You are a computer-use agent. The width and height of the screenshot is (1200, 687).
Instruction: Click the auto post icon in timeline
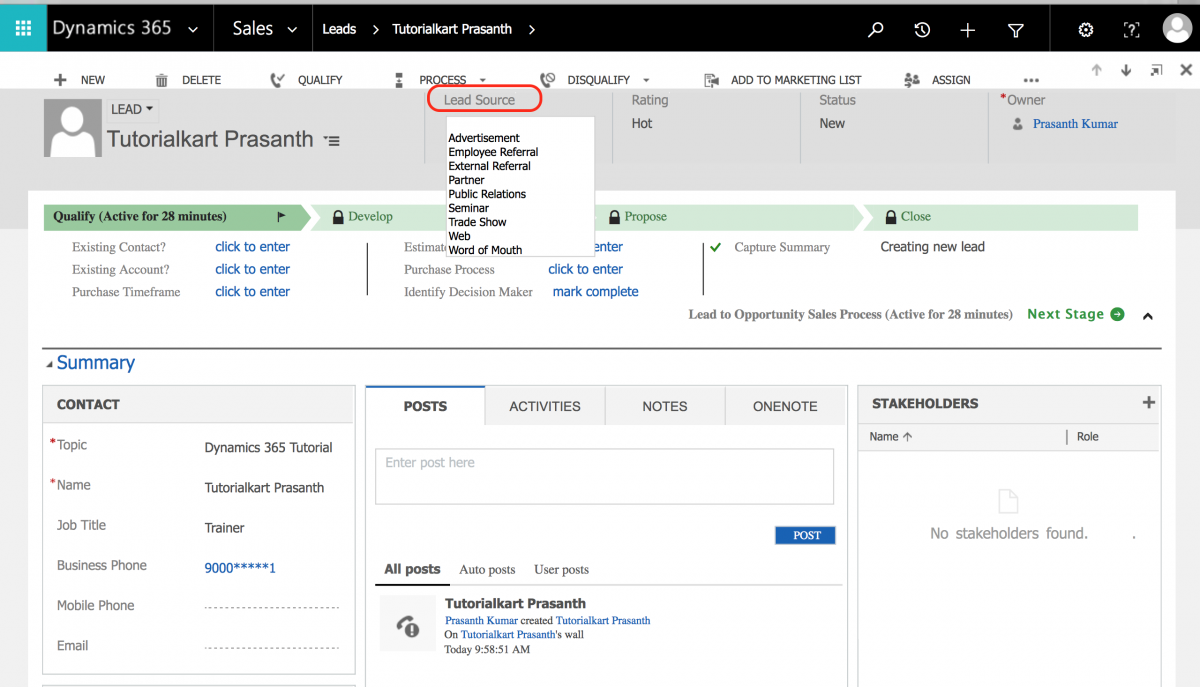pos(408,625)
